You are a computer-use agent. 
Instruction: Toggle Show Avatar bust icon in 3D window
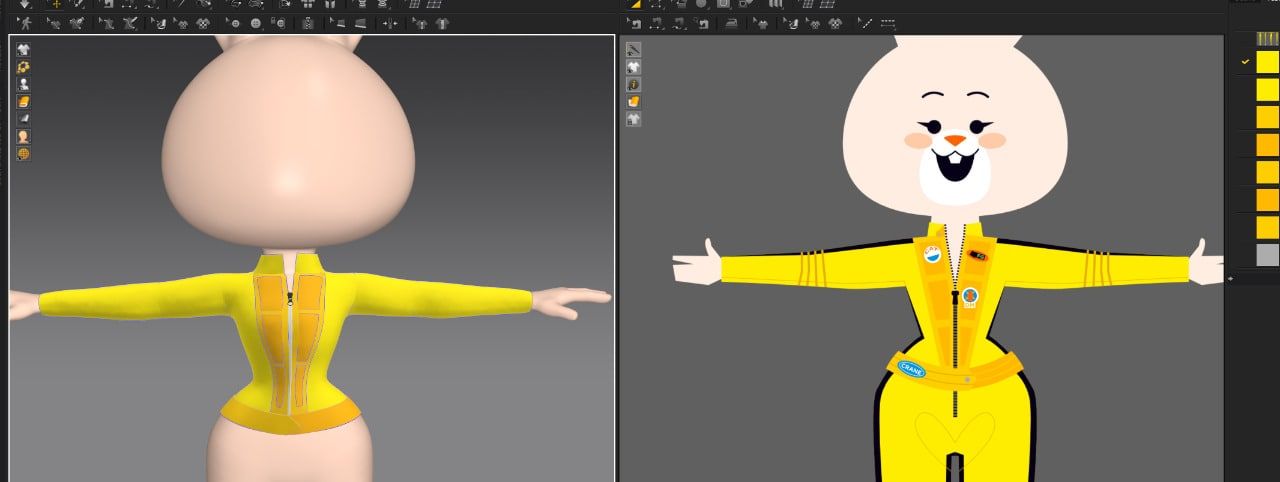point(23,84)
